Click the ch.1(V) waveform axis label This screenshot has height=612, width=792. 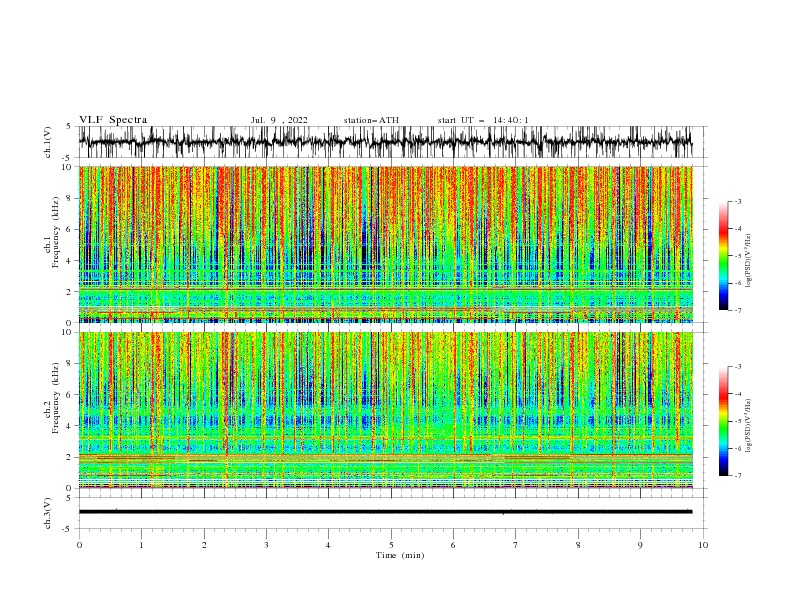(48, 142)
